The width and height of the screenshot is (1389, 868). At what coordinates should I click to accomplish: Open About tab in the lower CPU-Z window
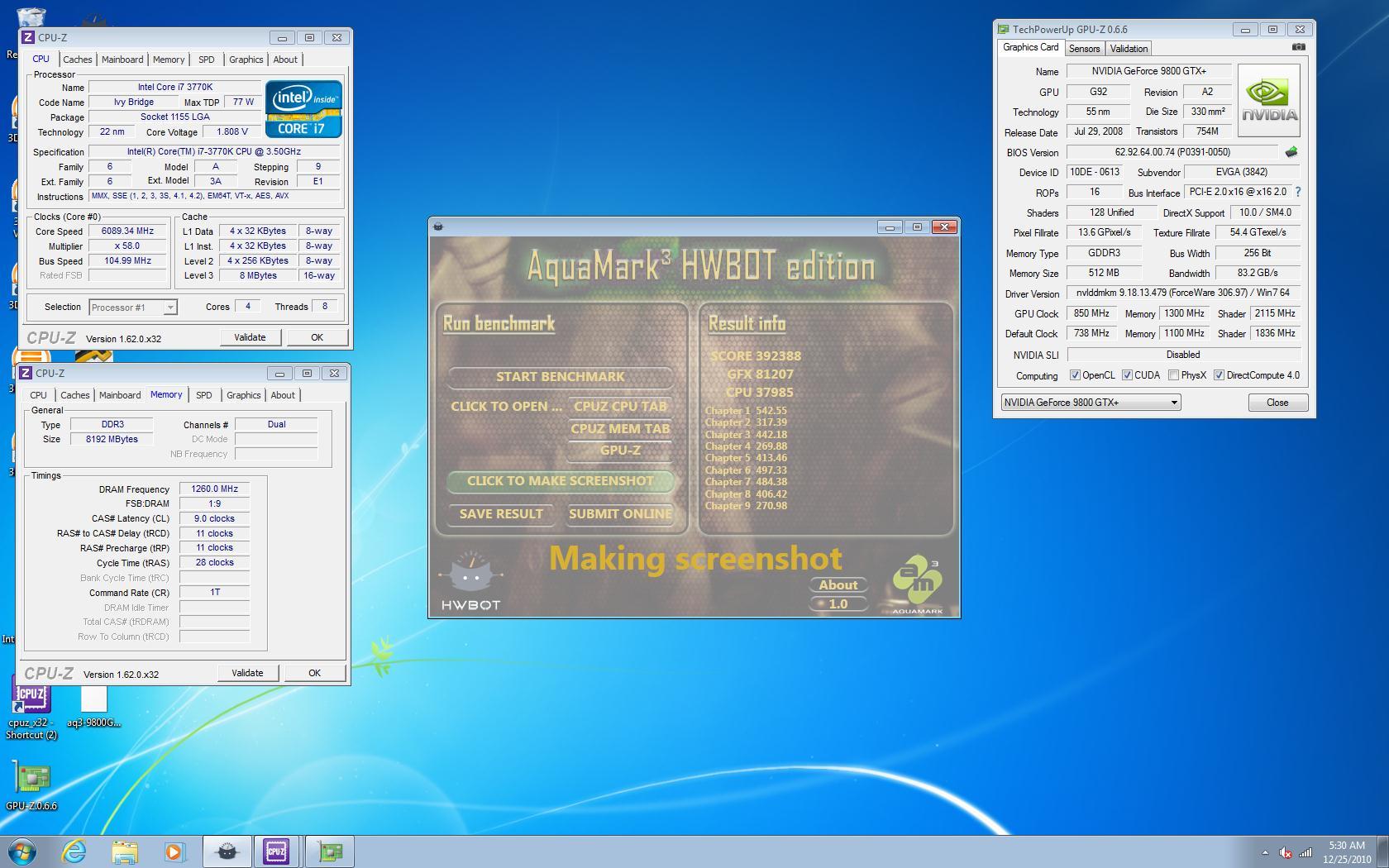283,395
